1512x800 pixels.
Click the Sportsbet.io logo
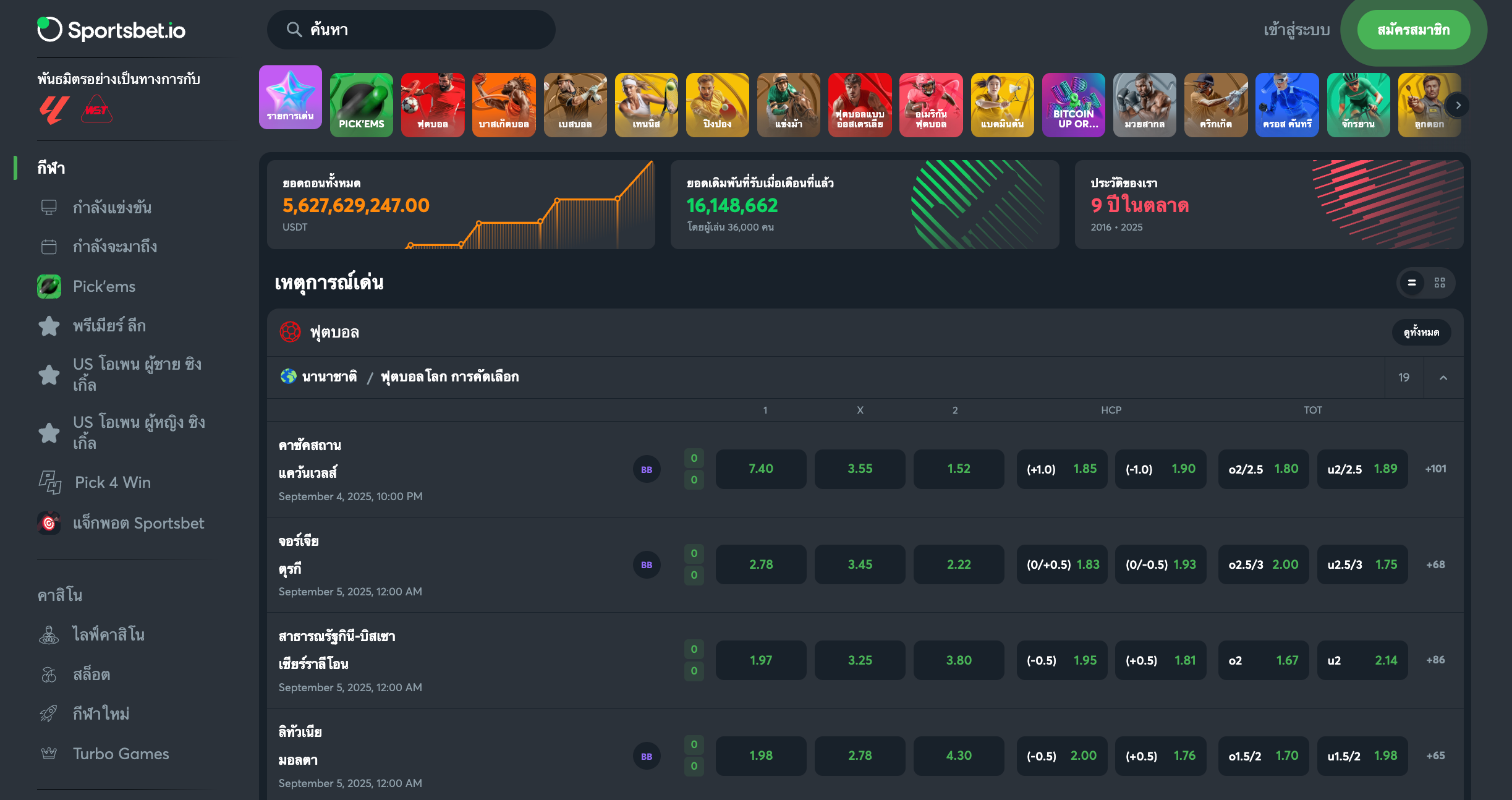[x=111, y=30]
